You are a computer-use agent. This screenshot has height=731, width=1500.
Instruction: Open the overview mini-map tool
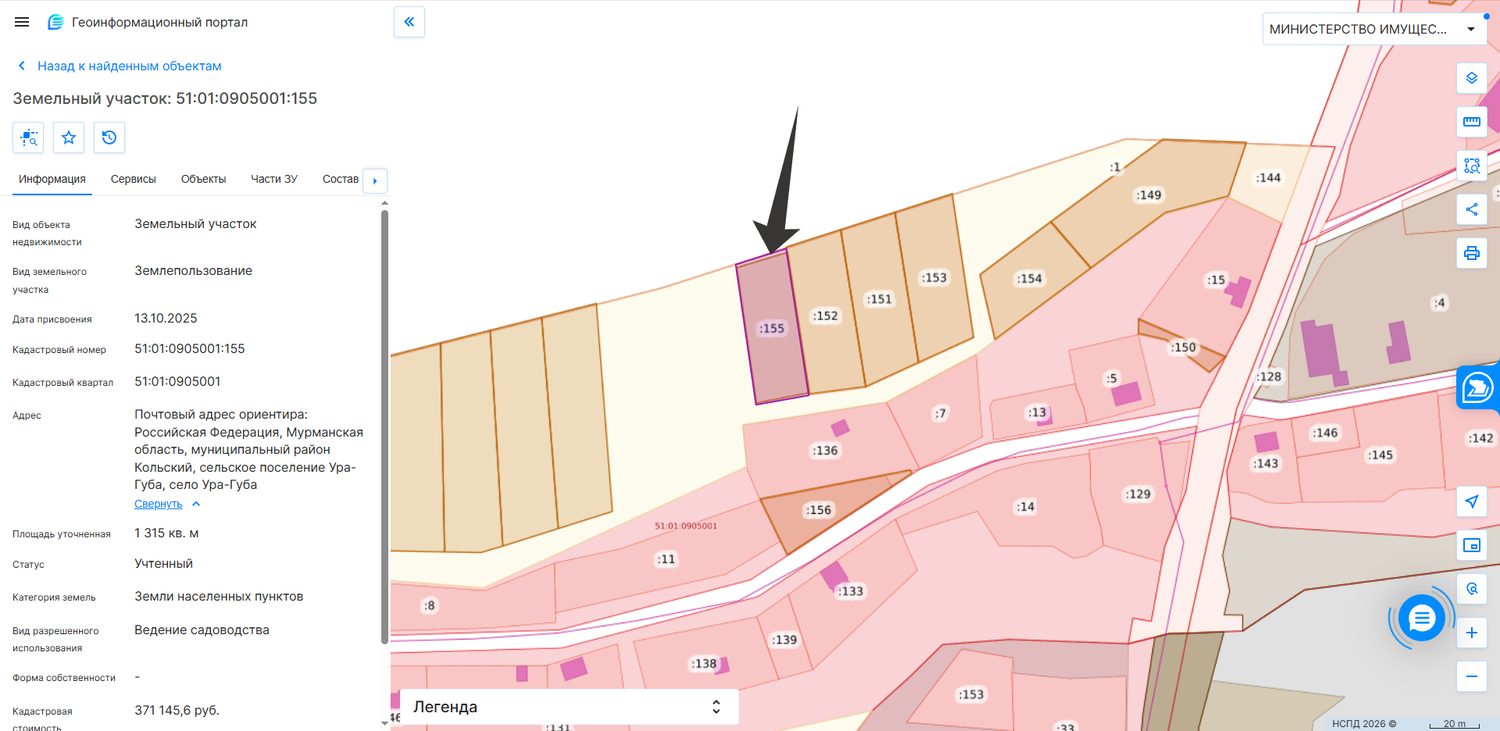pos(1471,545)
